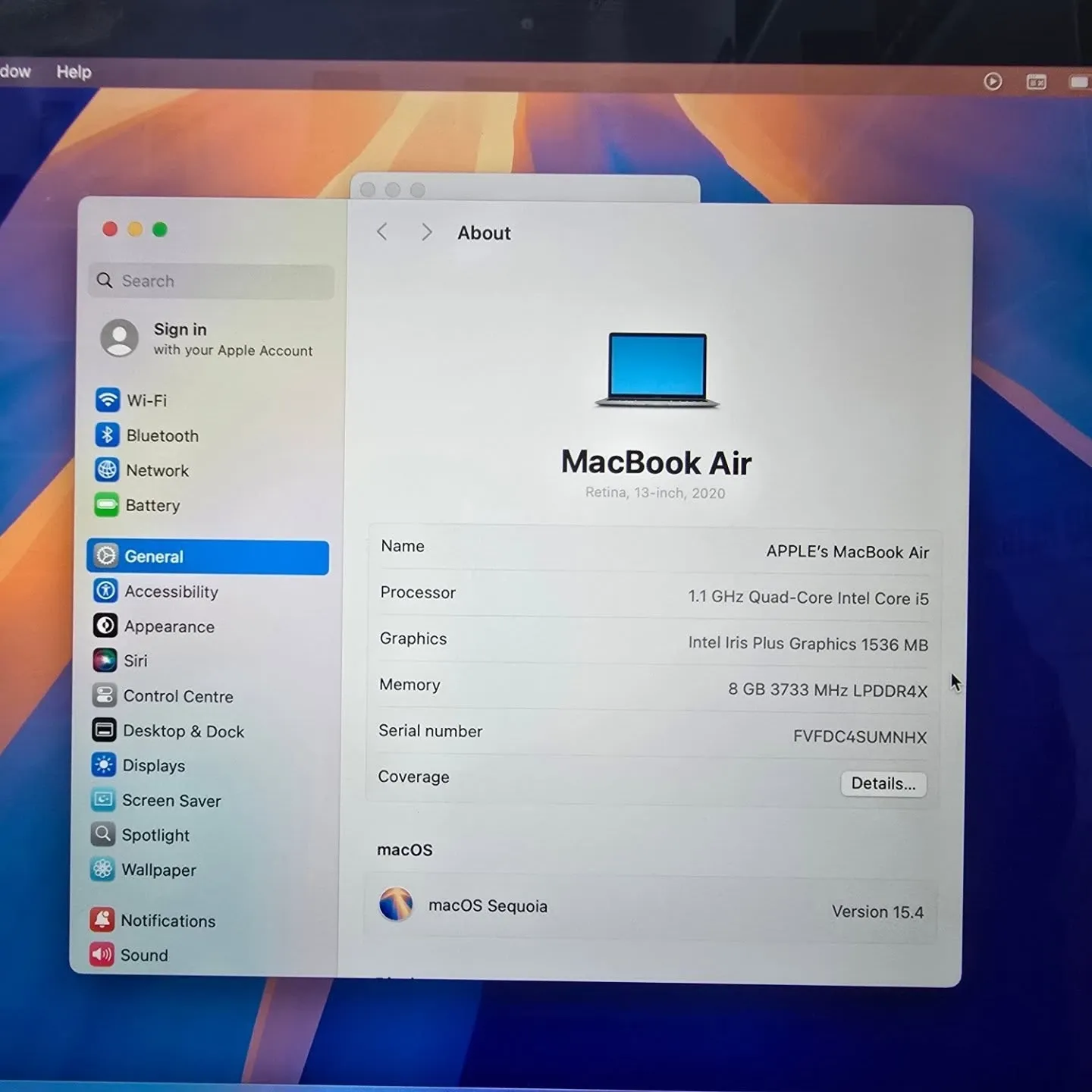Click the General gear icon
This screenshot has height=1092, width=1092.
tap(106, 556)
